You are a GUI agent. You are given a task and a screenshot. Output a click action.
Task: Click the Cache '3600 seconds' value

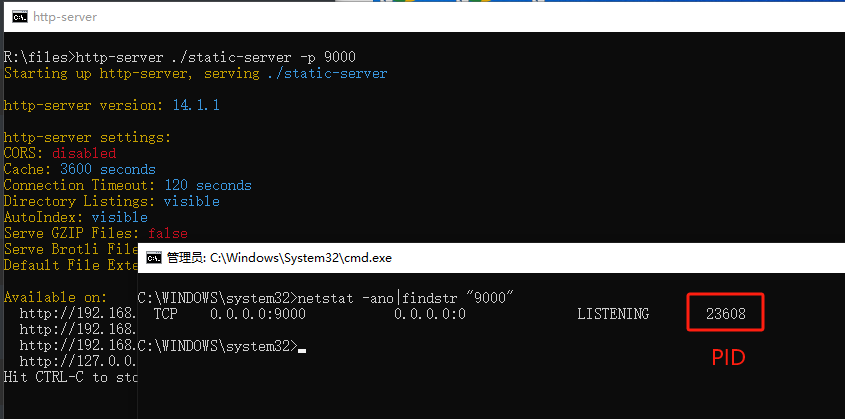(x=108, y=170)
